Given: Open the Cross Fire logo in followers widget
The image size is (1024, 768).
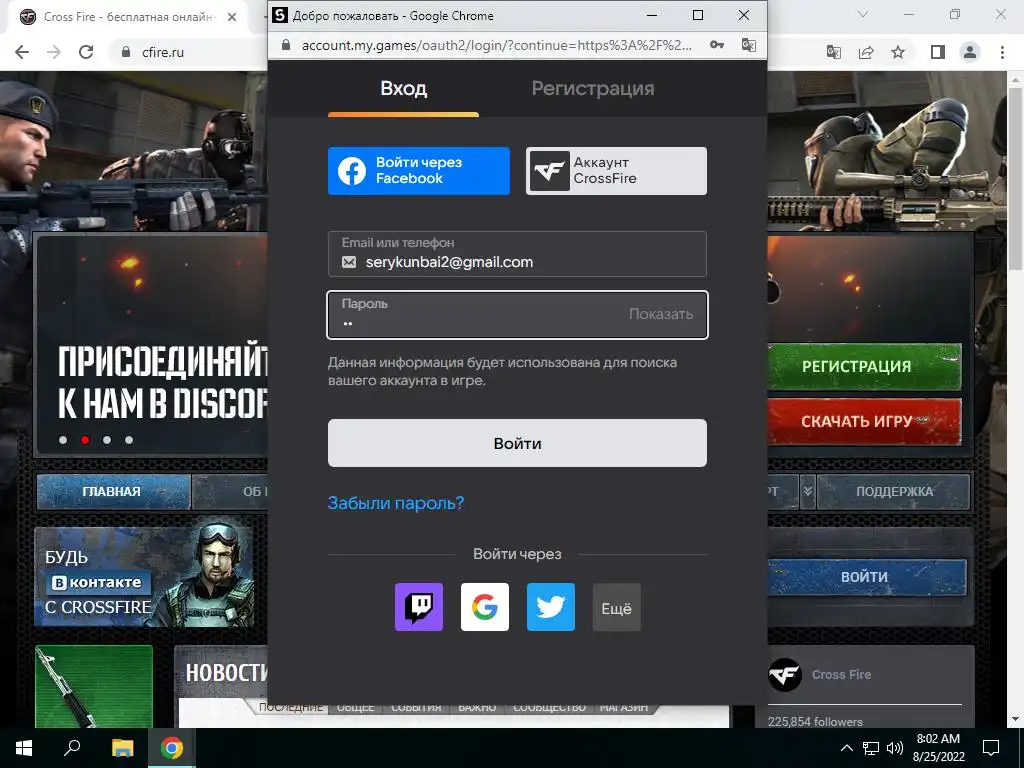Looking at the screenshot, I should pos(784,675).
